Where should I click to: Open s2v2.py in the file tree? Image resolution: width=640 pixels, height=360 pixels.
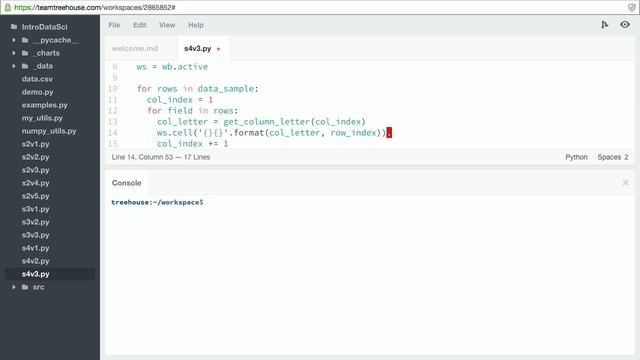[36, 157]
